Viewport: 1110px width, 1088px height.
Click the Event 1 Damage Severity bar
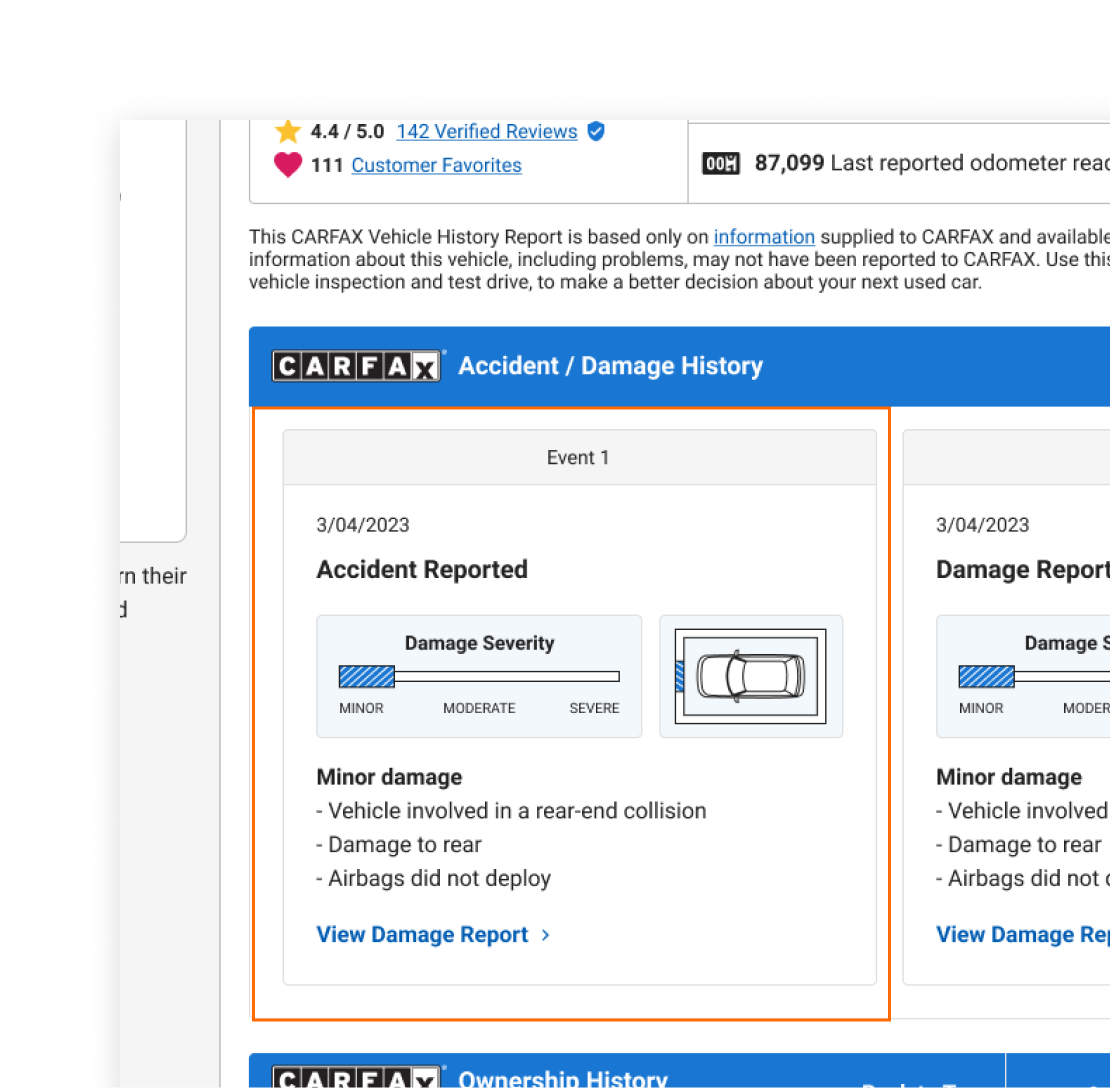479,677
